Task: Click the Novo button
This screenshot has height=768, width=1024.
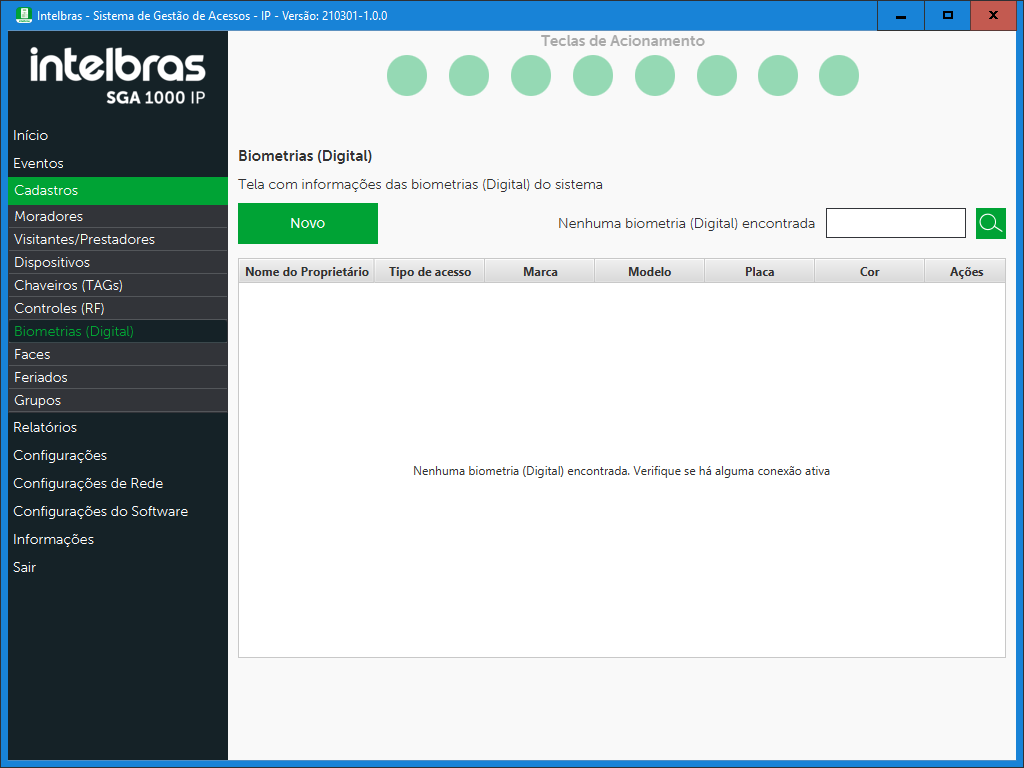Action: click(x=307, y=223)
